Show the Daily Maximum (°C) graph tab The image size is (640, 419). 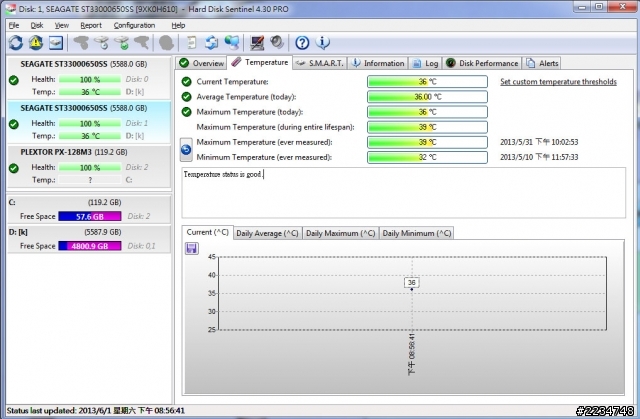click(x=340, y=233)
